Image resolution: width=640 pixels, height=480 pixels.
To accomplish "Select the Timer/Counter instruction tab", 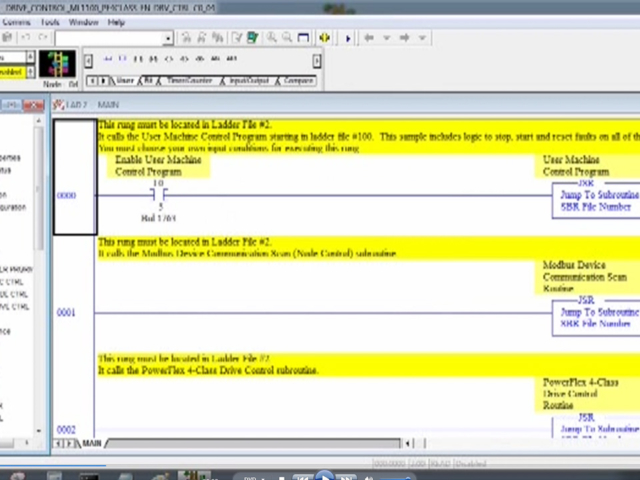I will (x=188, y=80).
